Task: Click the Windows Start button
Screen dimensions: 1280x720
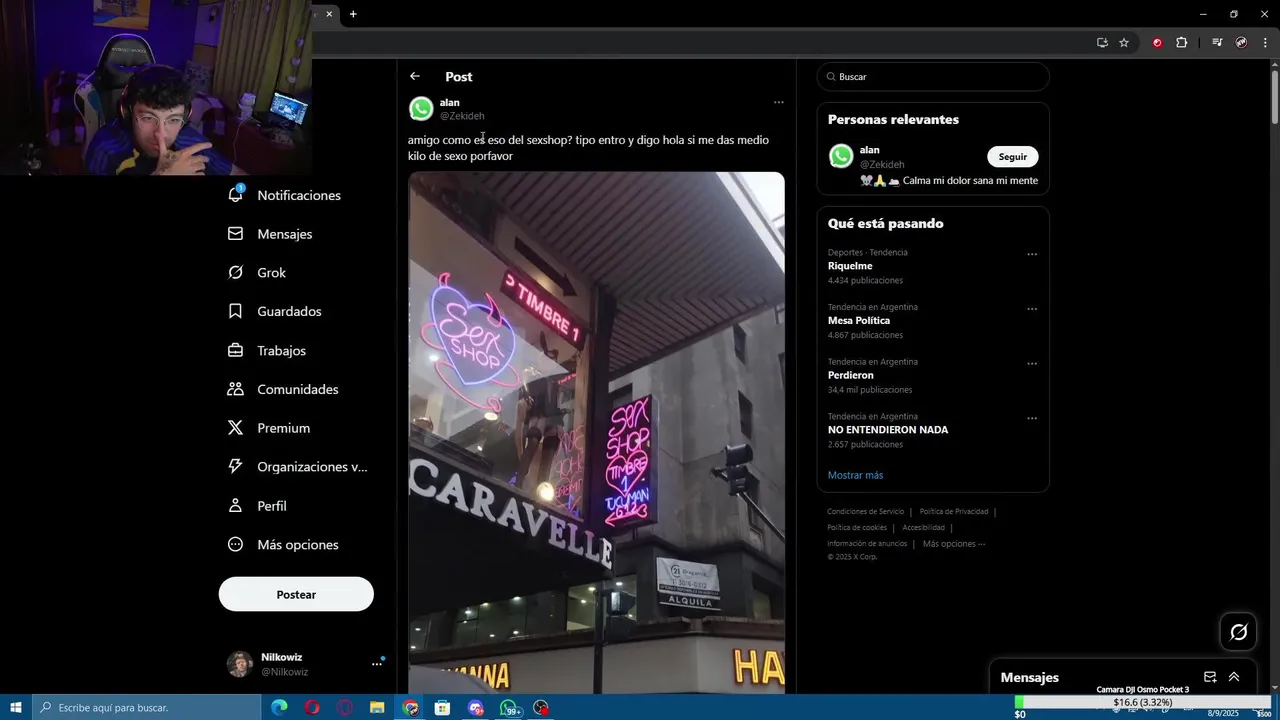Action: [16, 708]
